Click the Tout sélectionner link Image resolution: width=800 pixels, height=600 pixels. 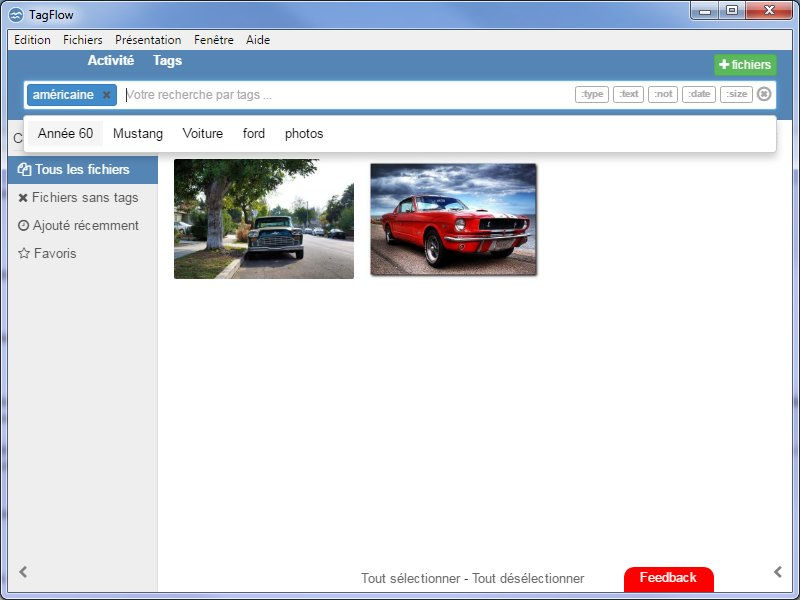pyautogui.click(x=411, y=579)
